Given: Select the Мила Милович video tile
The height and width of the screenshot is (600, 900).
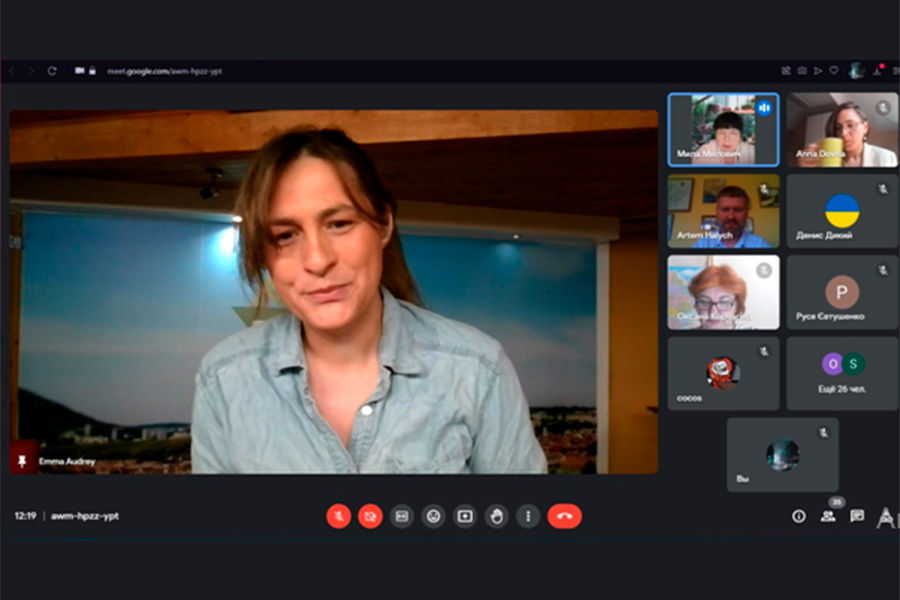Looking at the screenshot, I should coord(723,130).
